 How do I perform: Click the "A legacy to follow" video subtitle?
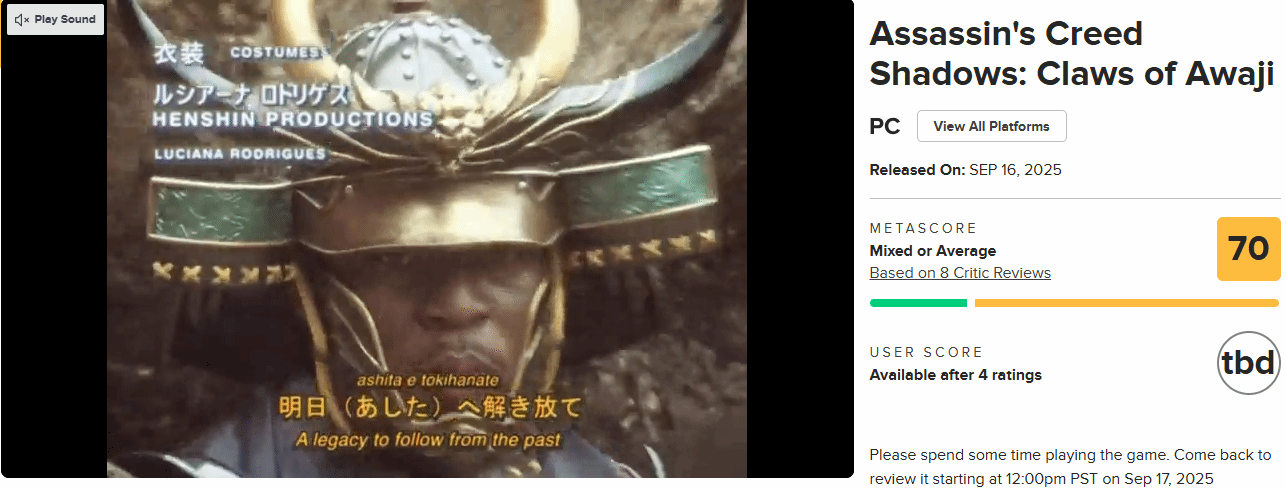tap(429, 439)
